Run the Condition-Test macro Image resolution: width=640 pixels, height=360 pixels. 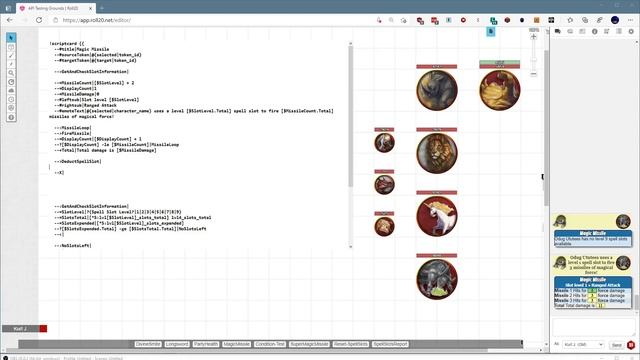pyautogui.click(x=270, y=344)
